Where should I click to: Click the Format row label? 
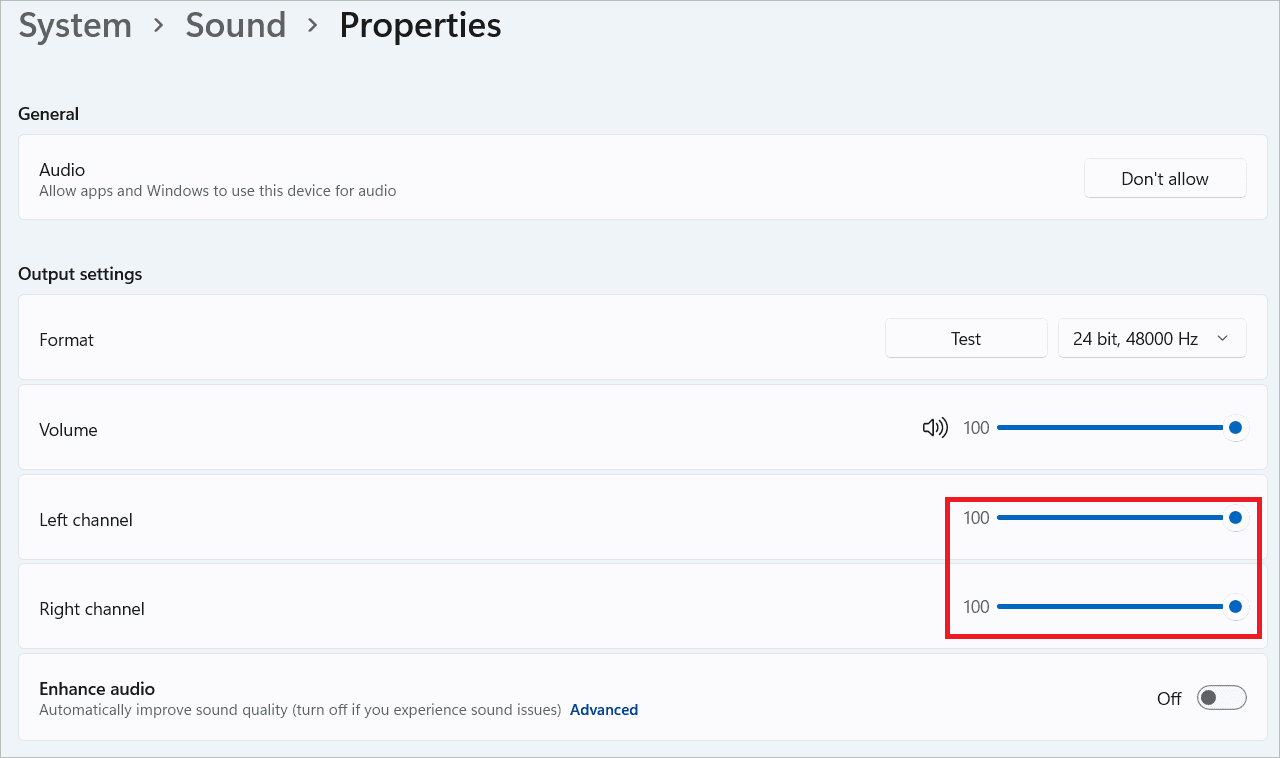click(66, 340)
